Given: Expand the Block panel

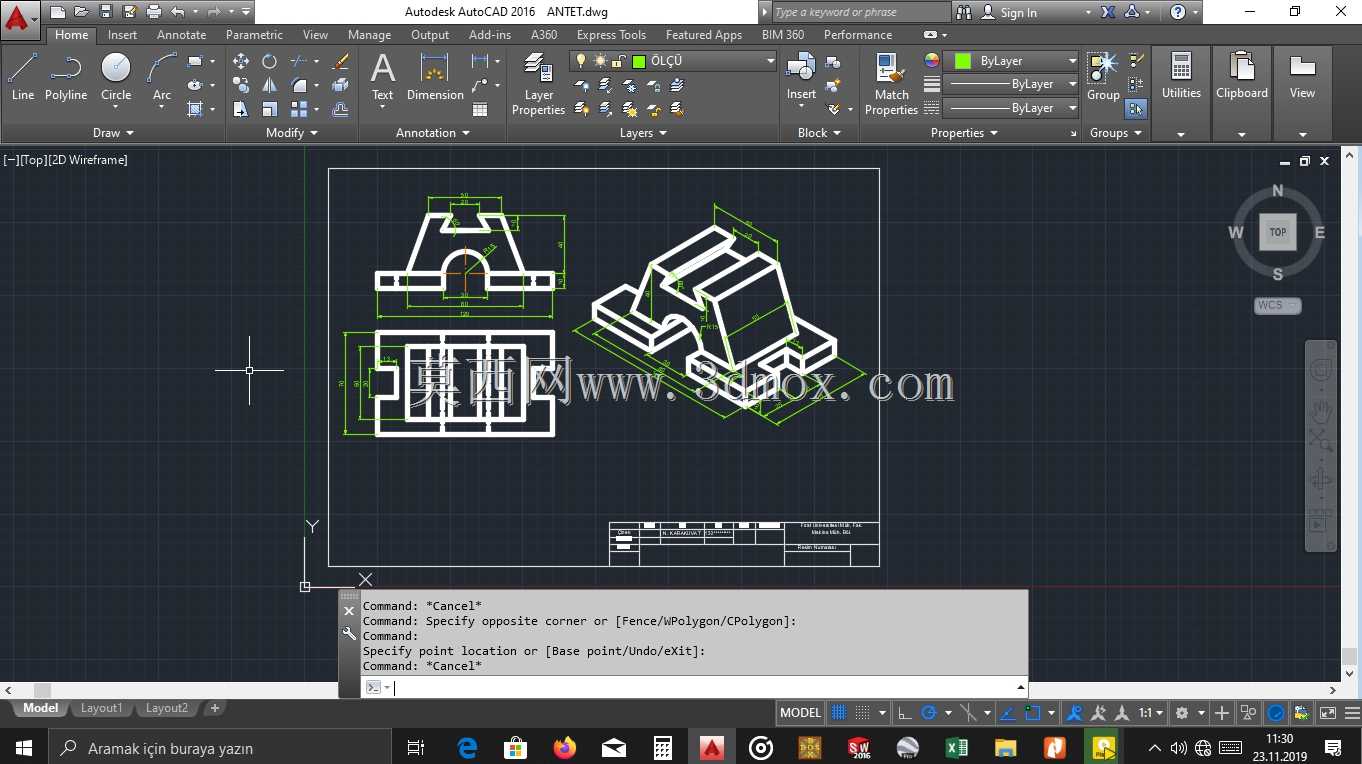Looking at the screenshot, I should (819, 133).
